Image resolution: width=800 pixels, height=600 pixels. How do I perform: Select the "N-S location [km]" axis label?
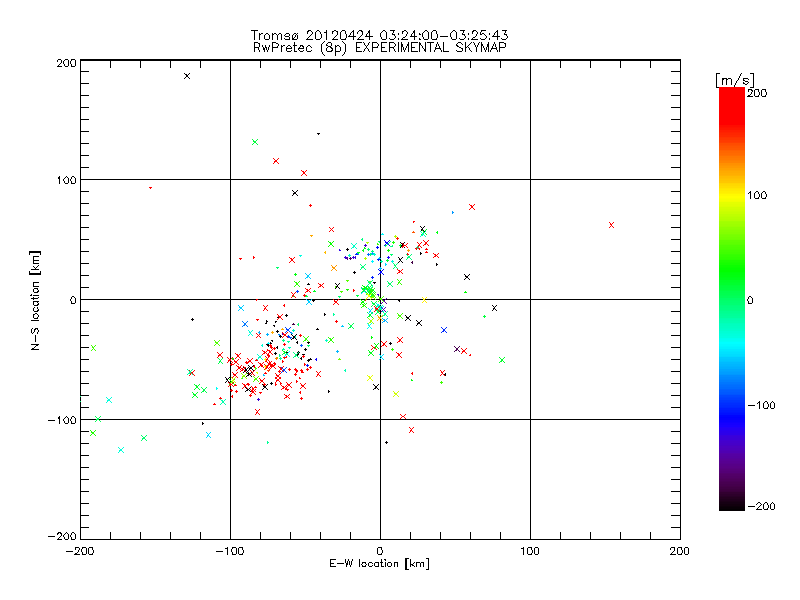(35, 301)
